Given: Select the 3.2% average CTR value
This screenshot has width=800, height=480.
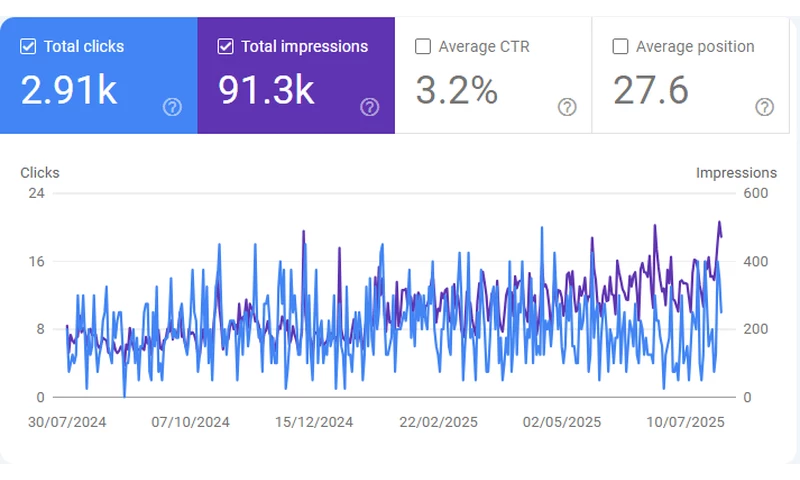Looking at the screenshot, I should [457, 90].
